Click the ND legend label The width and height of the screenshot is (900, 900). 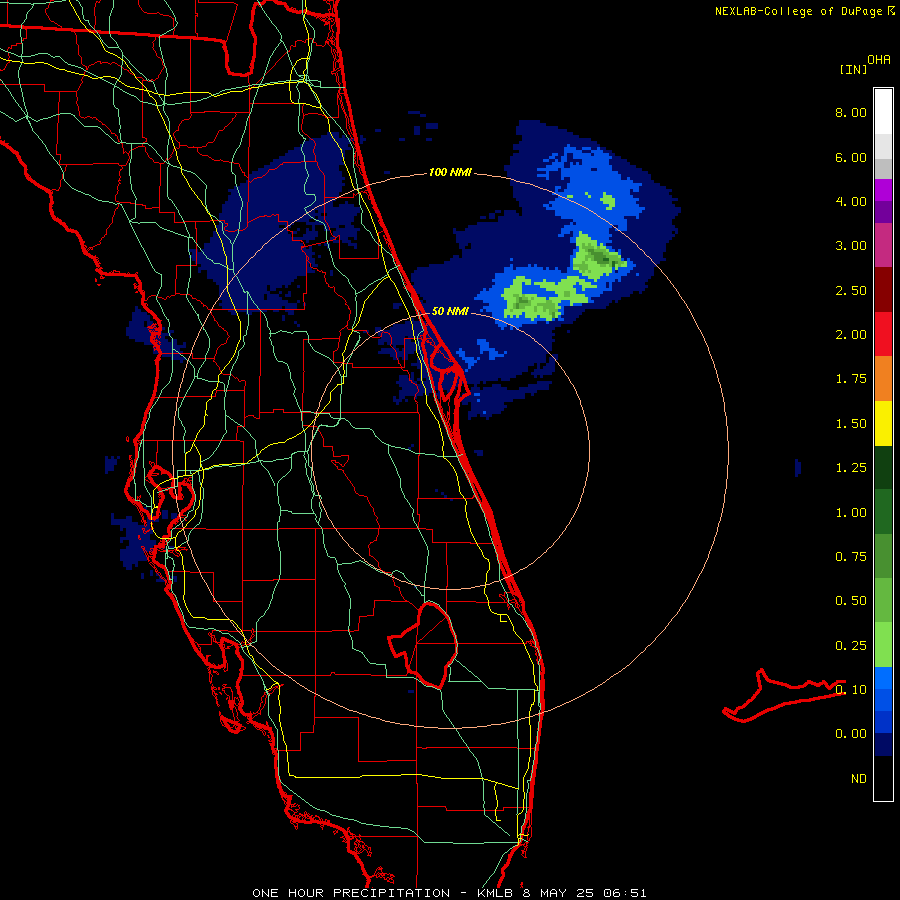859,779
